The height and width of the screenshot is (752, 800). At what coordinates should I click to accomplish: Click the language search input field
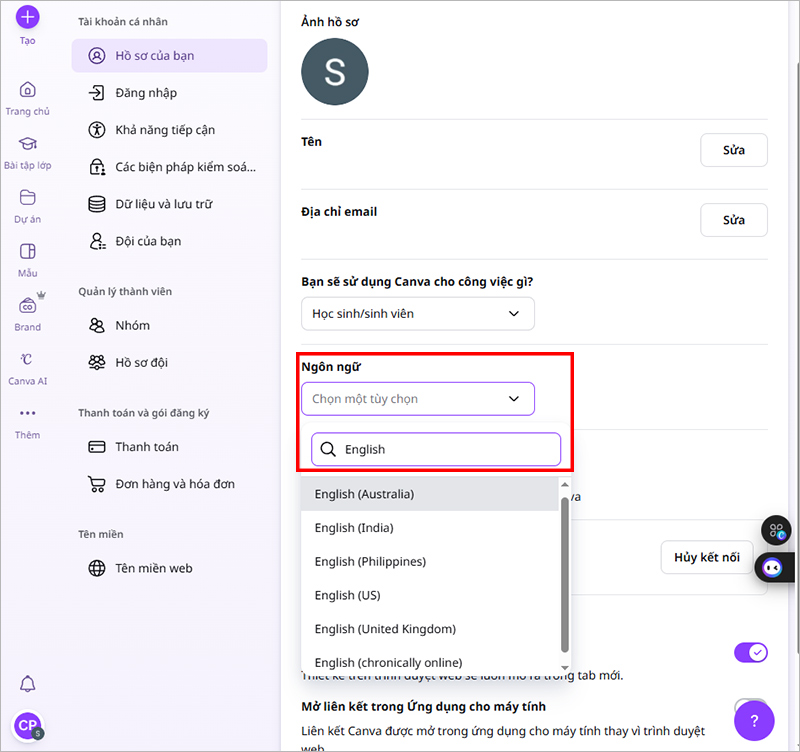445,450
